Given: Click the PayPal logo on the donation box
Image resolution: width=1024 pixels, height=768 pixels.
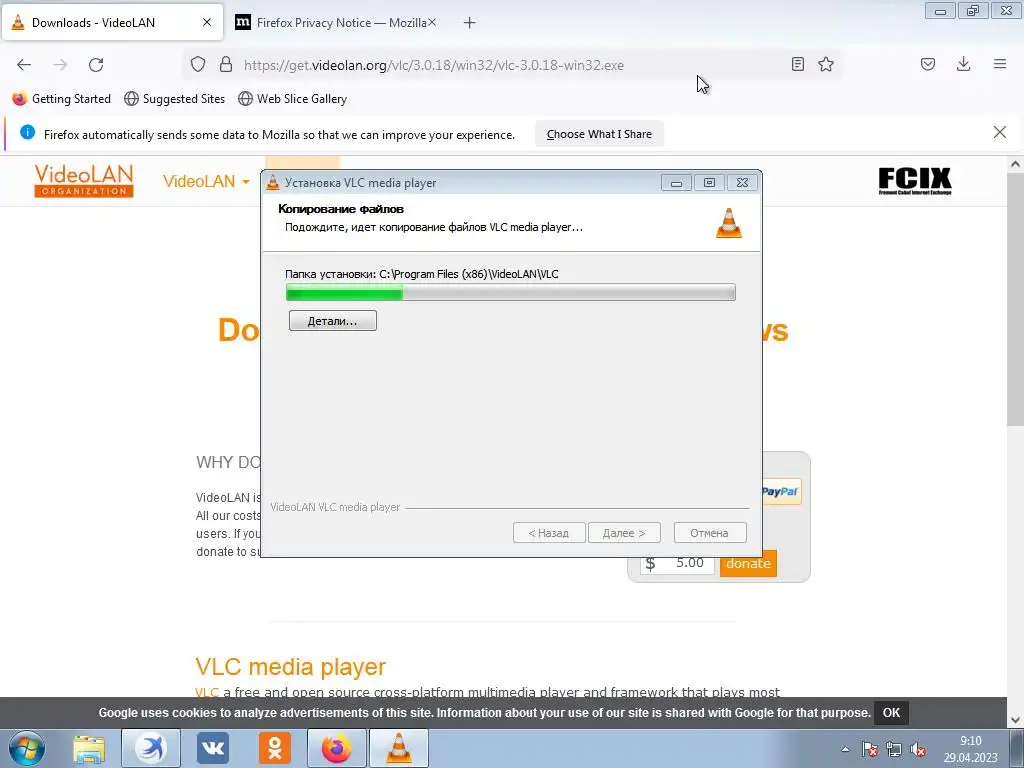Looking at the screenshot, I should point(780,491).
